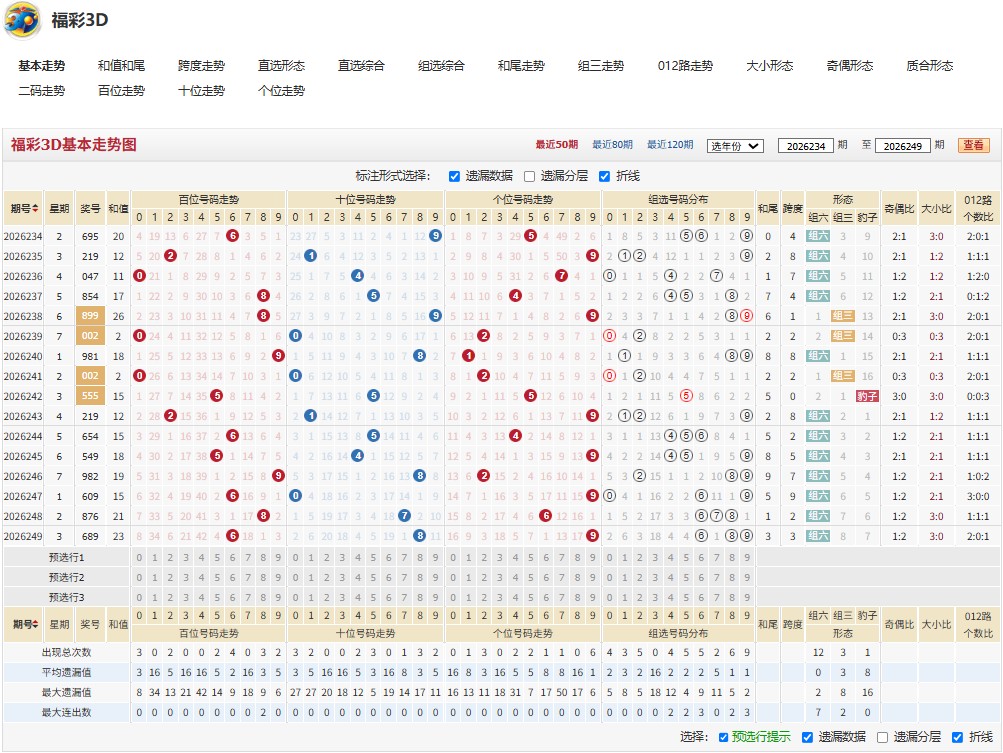This screenshot has height=753, width=1003.
Task: Toggle bottom 遗漏分层 checkbox
Action: tap(883, 738)
